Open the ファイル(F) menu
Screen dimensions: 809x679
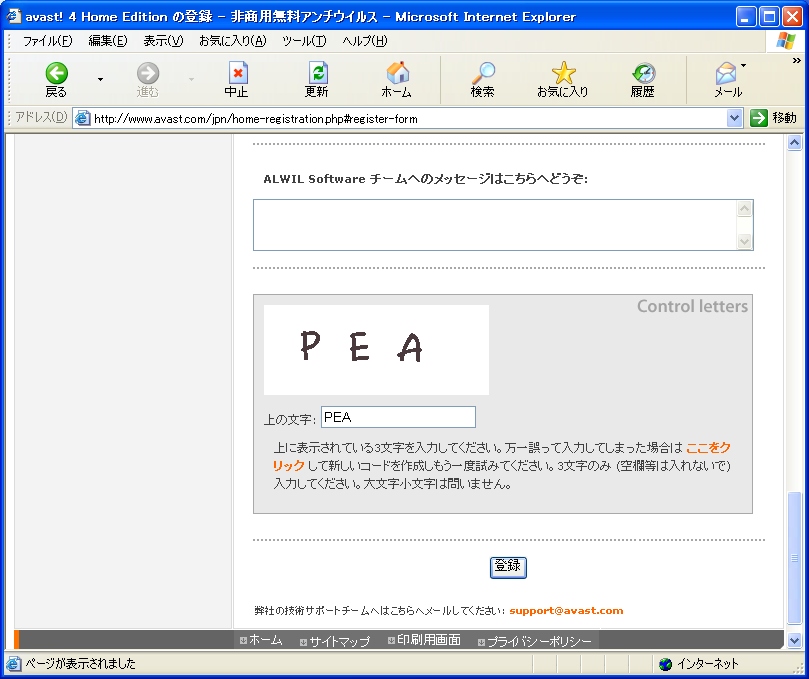pyautogui.click(x=47, y=41)
